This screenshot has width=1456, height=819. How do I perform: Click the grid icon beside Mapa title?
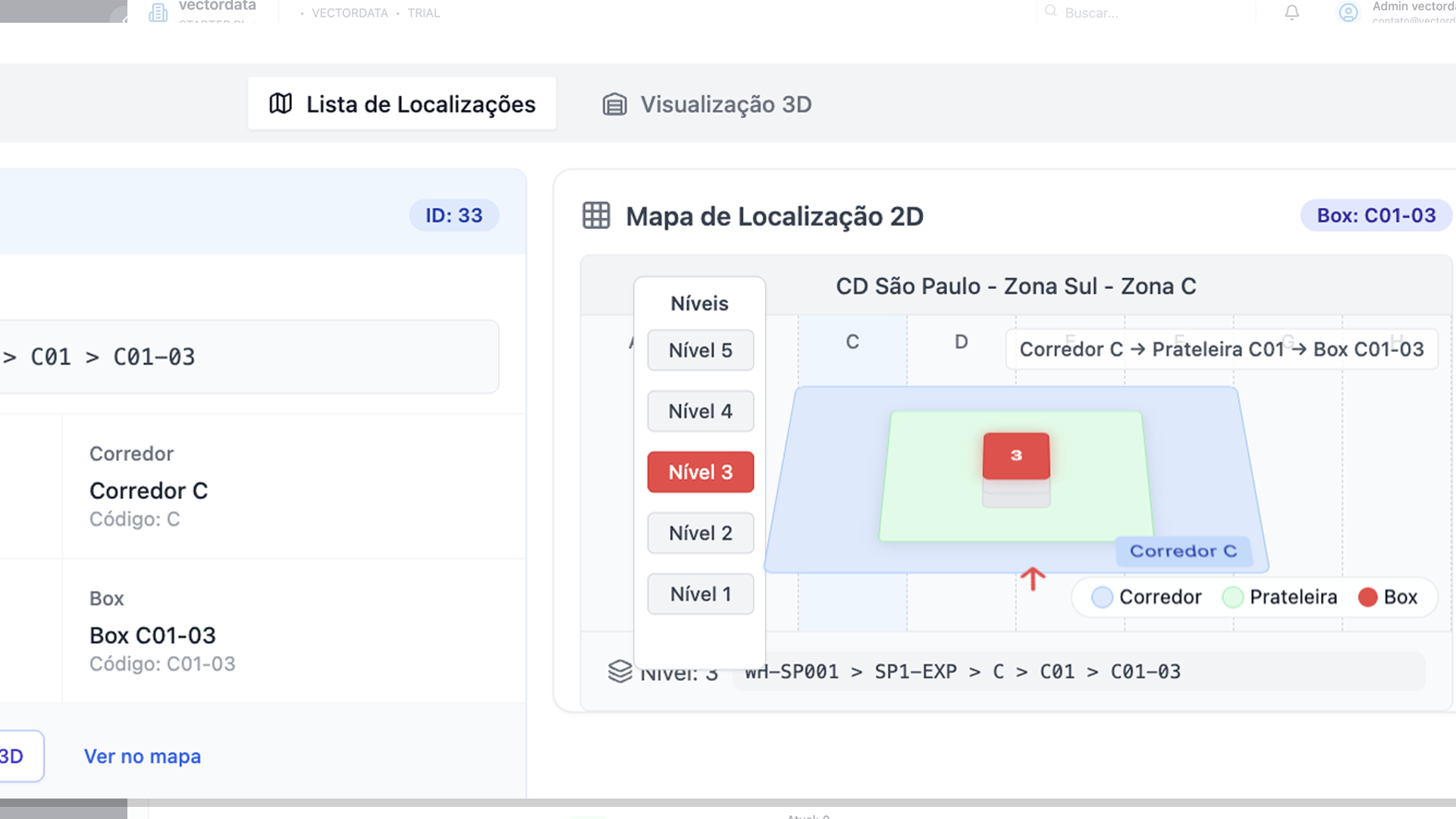pyautogui.click(x=596, y=216)
